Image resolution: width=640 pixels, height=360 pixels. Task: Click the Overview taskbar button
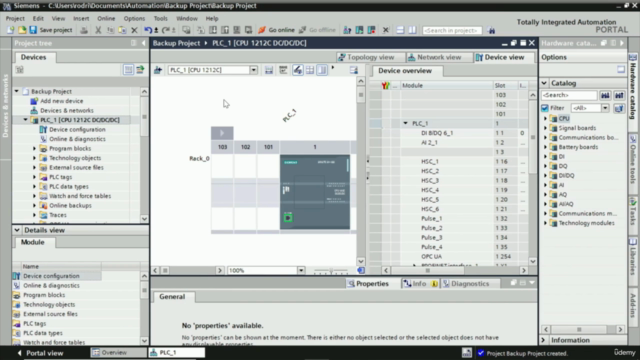(118, 353)
